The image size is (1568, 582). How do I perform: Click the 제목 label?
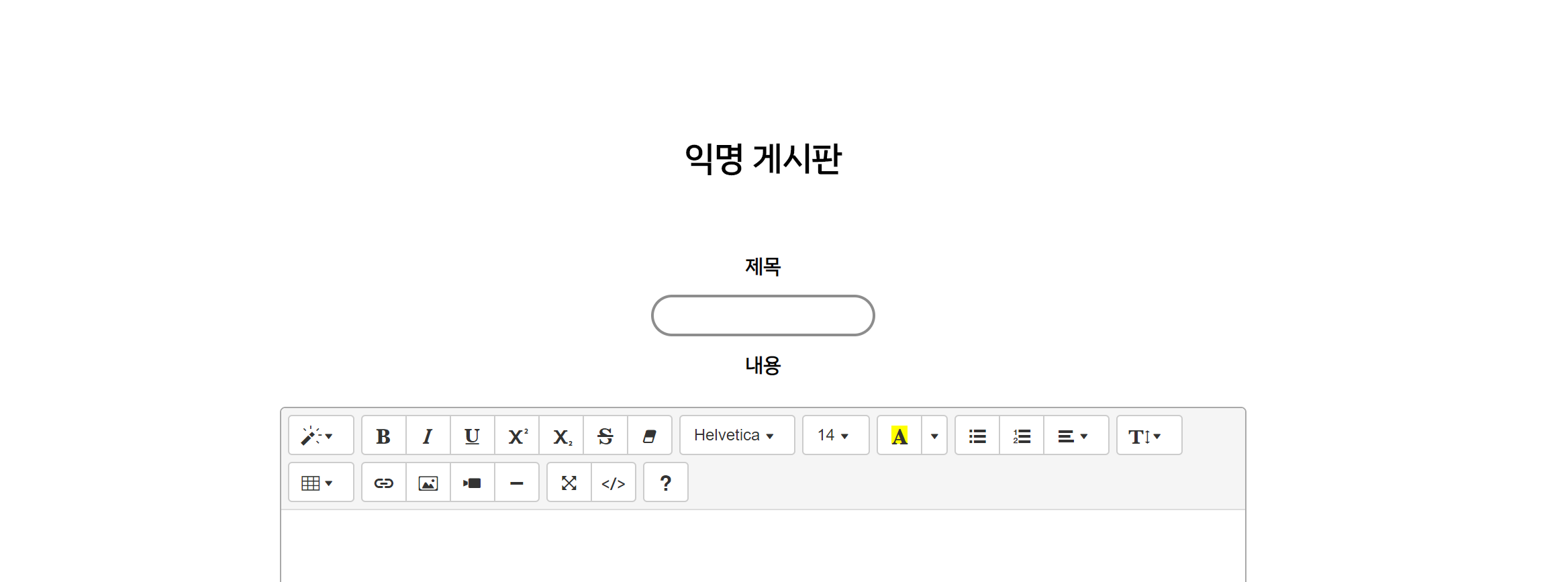tap(763, 266)
